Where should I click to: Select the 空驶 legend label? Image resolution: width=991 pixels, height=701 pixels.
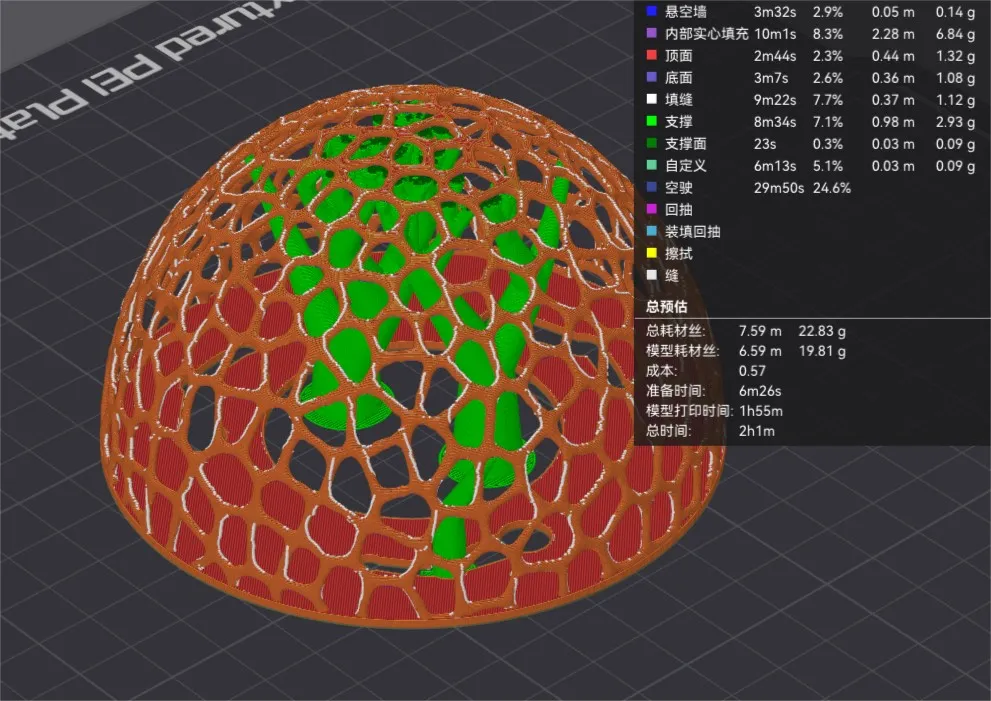[679, 188]
